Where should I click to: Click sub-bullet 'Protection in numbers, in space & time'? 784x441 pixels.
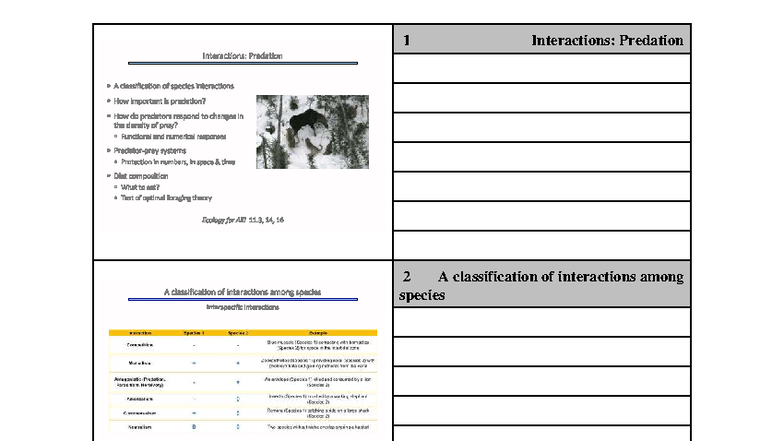tap(178, 162)
